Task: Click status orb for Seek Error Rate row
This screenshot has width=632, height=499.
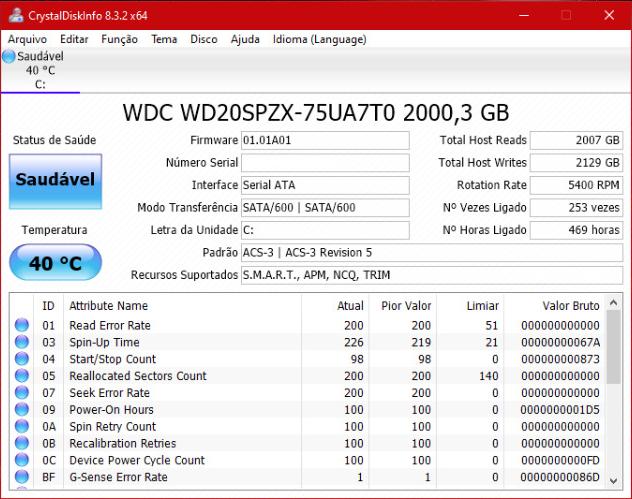Action: pos(22,392)
